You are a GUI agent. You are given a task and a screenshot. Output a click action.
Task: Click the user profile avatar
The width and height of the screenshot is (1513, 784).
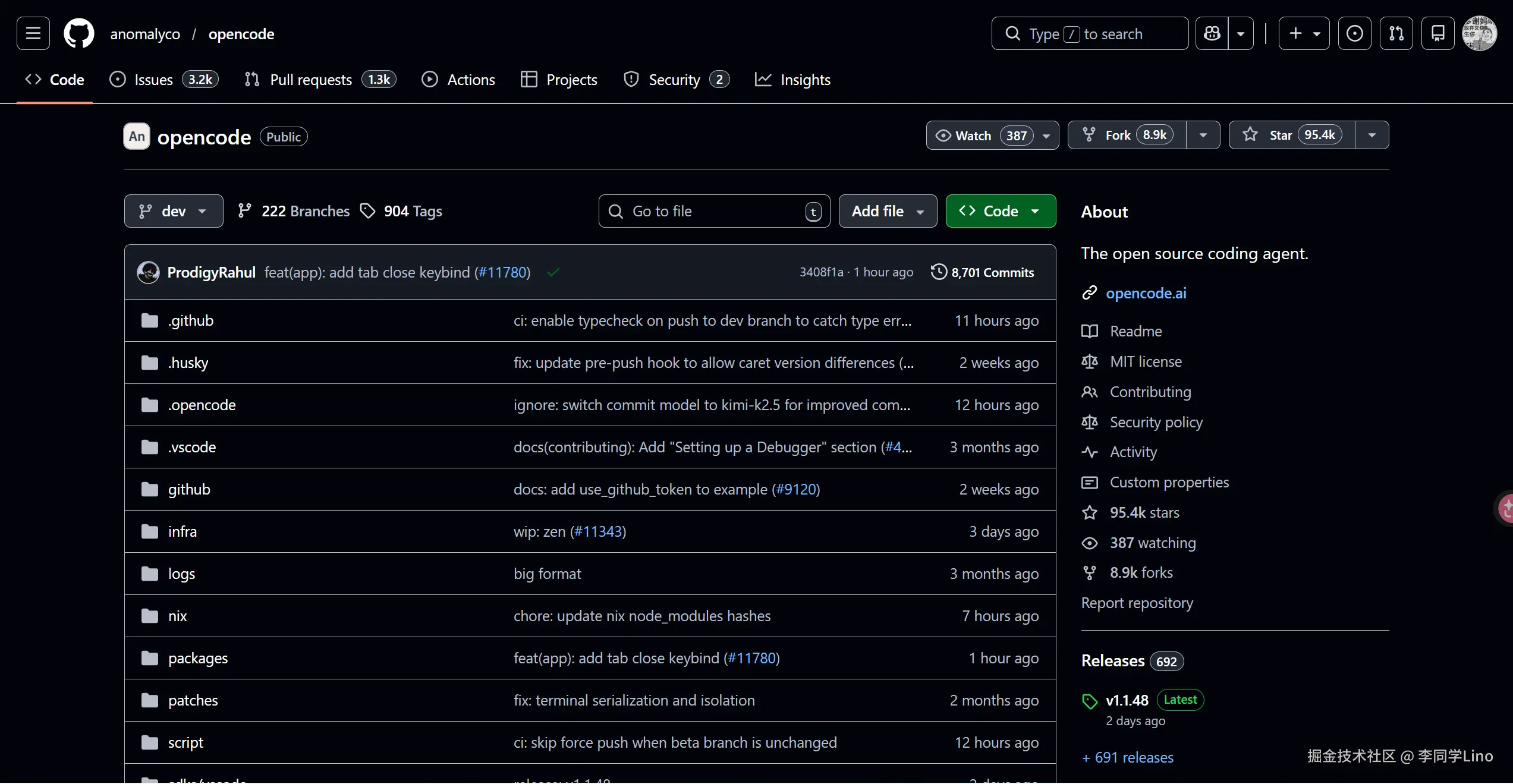[1479, 33]
